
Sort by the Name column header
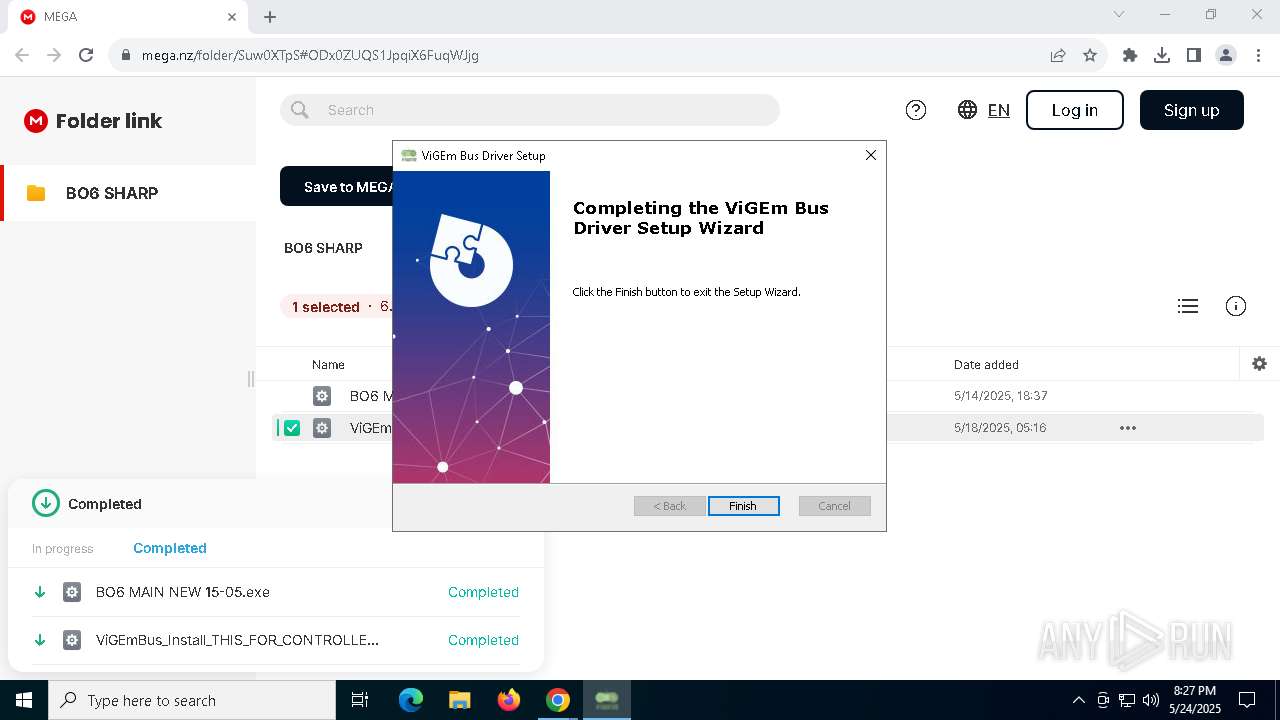pos(328,365)
